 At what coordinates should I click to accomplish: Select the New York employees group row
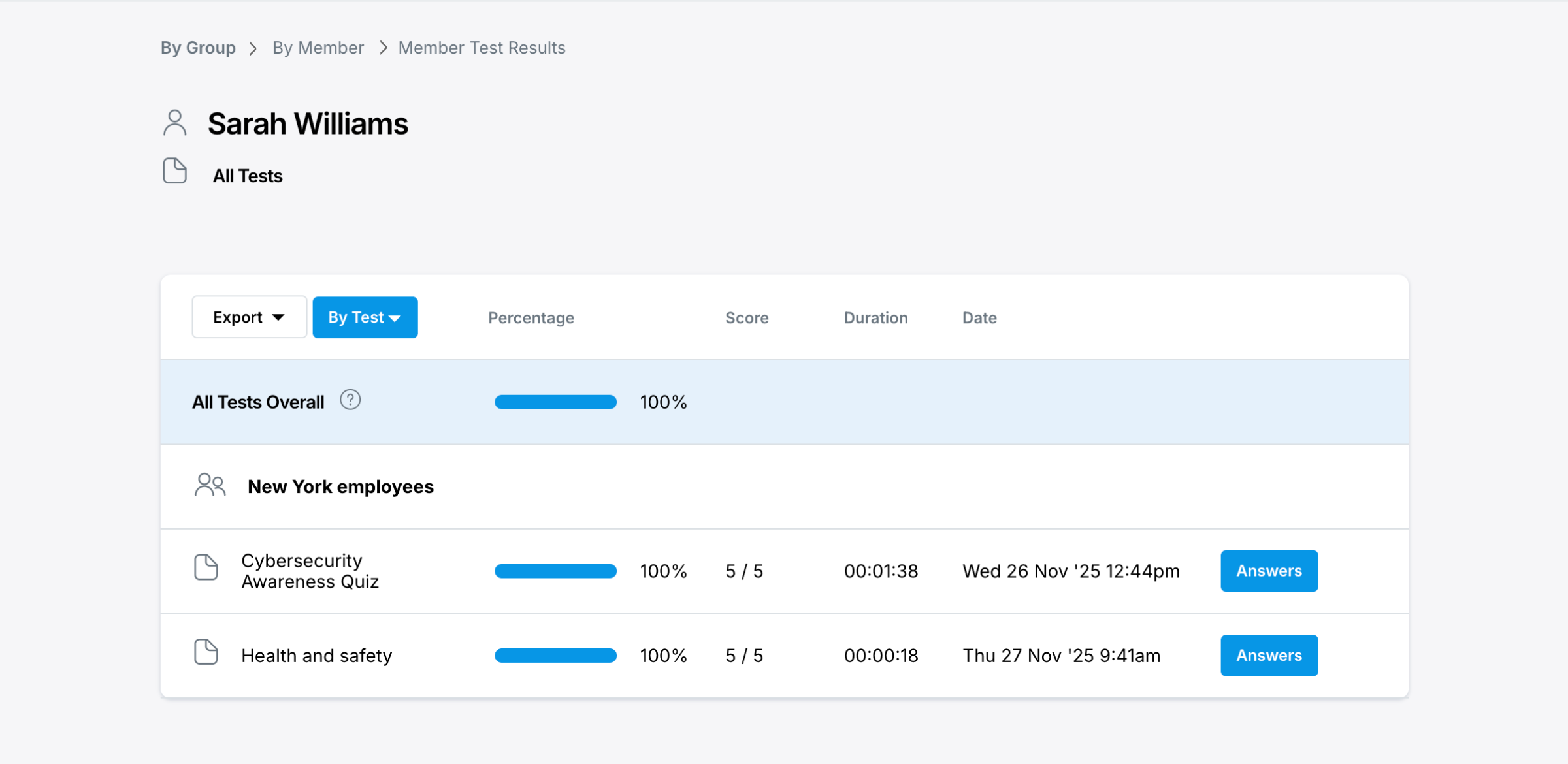(340, 486)
